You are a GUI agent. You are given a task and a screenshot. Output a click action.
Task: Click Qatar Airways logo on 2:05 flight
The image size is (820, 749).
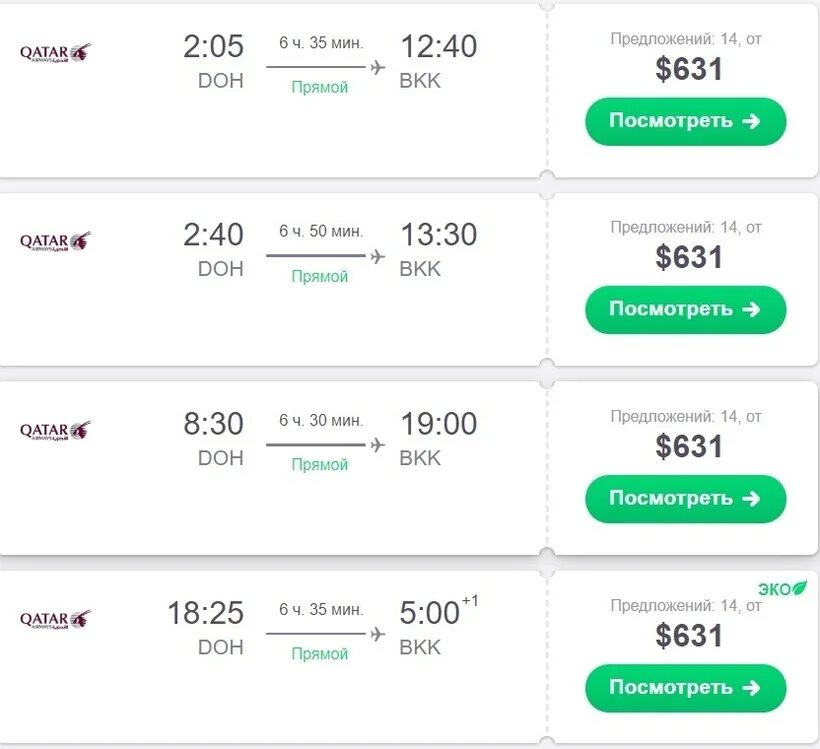[56, 52]
